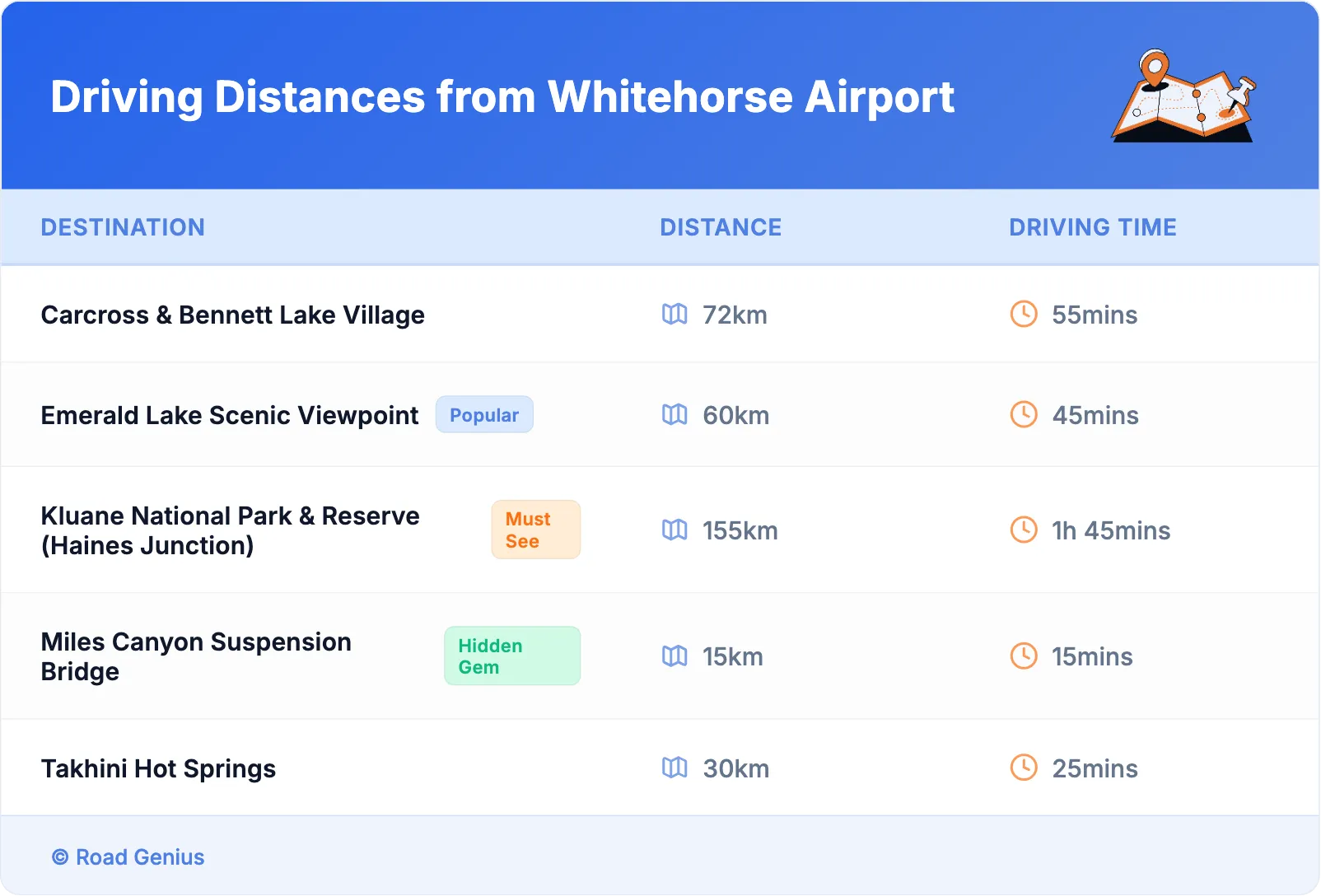Click the 60km distance value
This screenshot has width=1321, height=896.
click(736, 415)
